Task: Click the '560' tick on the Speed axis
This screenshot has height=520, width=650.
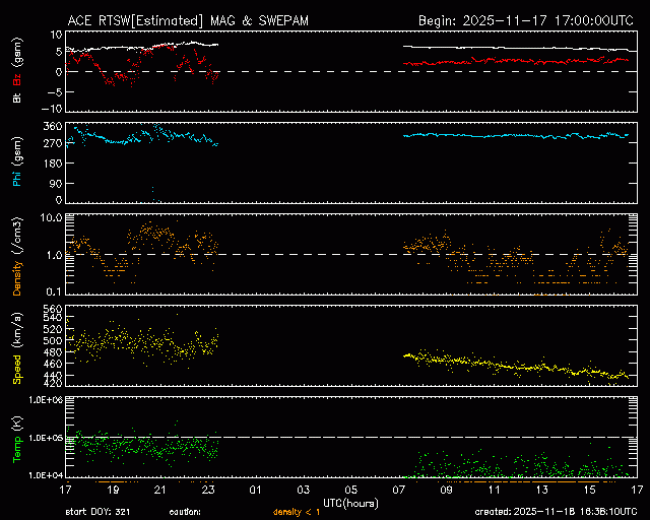Action: (x=53, y=309)
